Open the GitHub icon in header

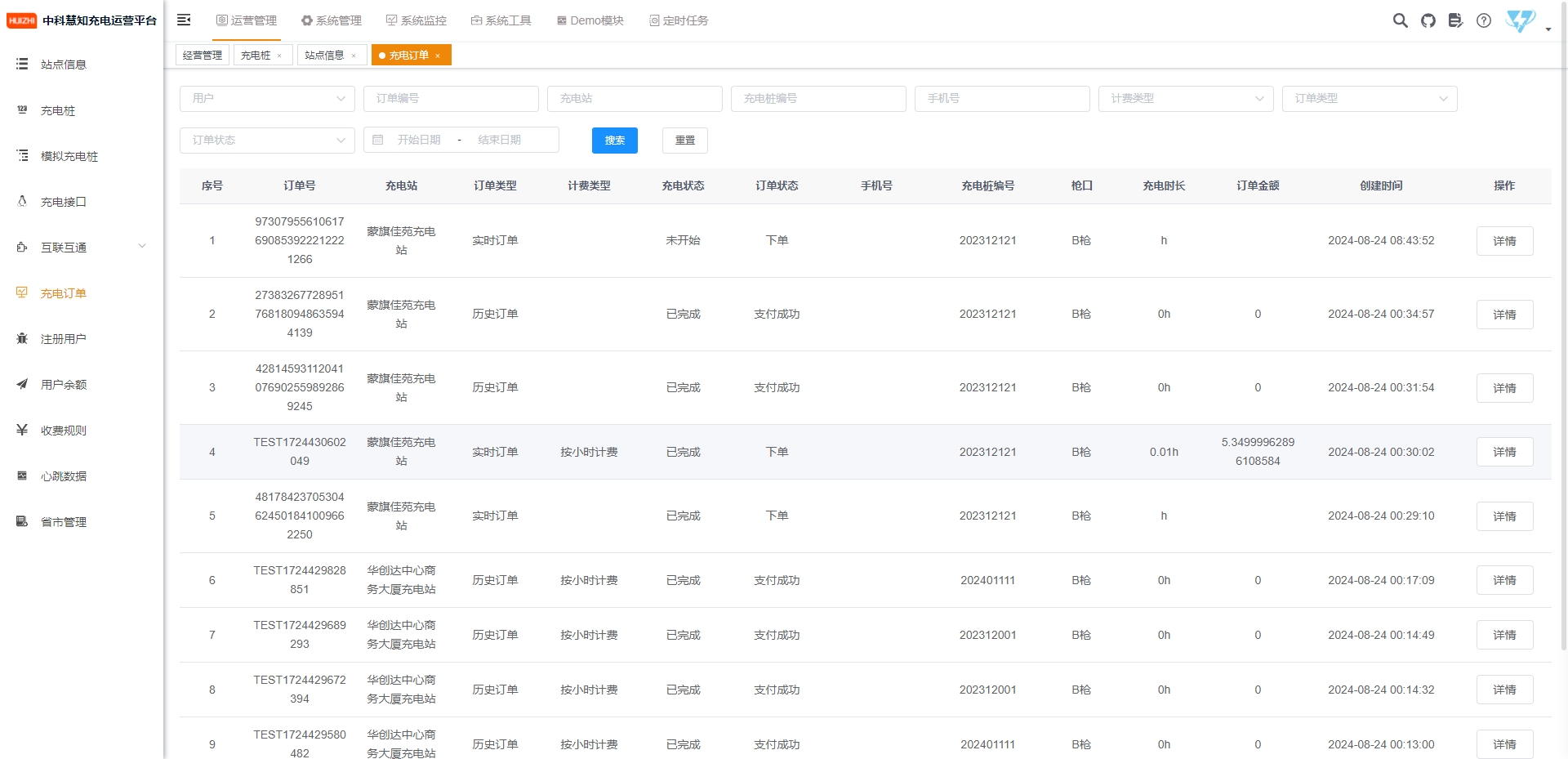click(1428, 20)
